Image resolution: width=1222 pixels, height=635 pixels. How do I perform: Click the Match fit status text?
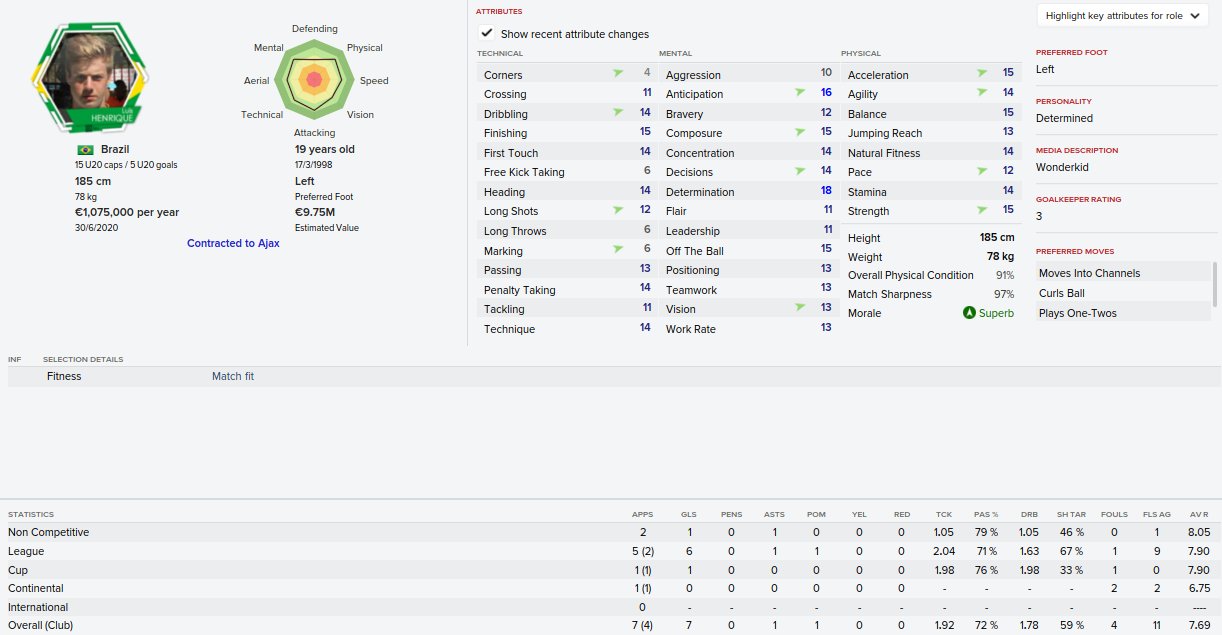233,376
